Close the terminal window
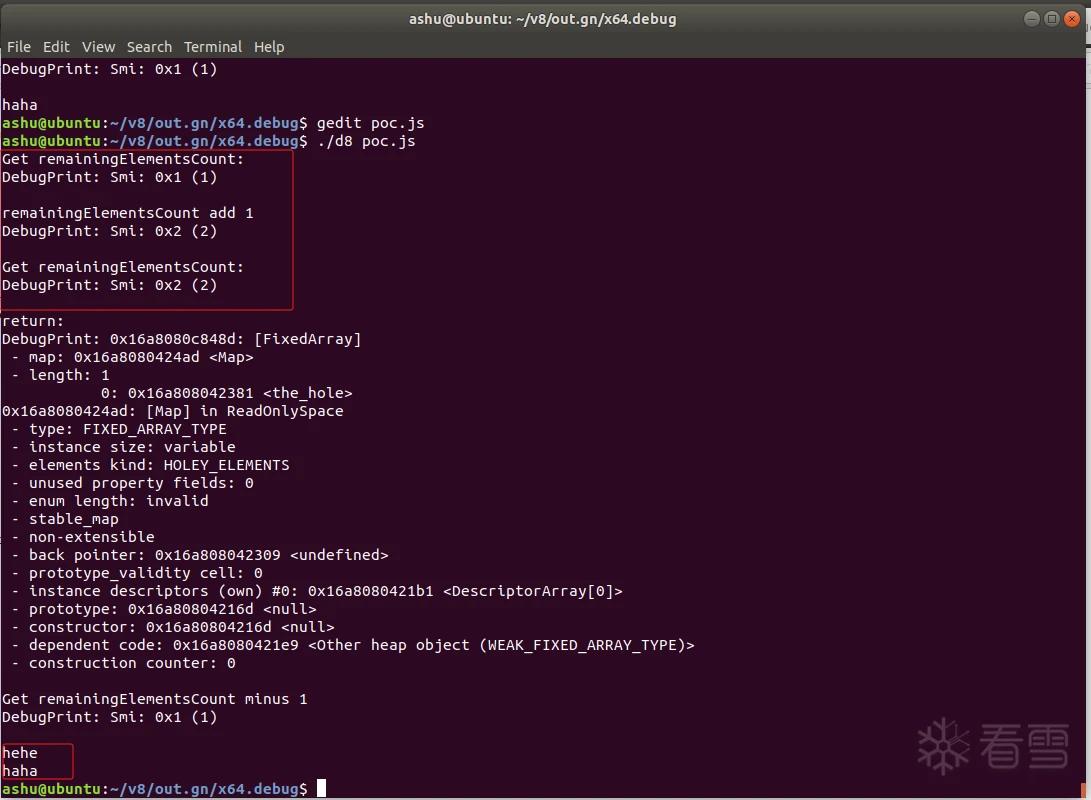The width and height of the screenshot is (1091, 800). pyautogui.click(x=1072, y=19)
